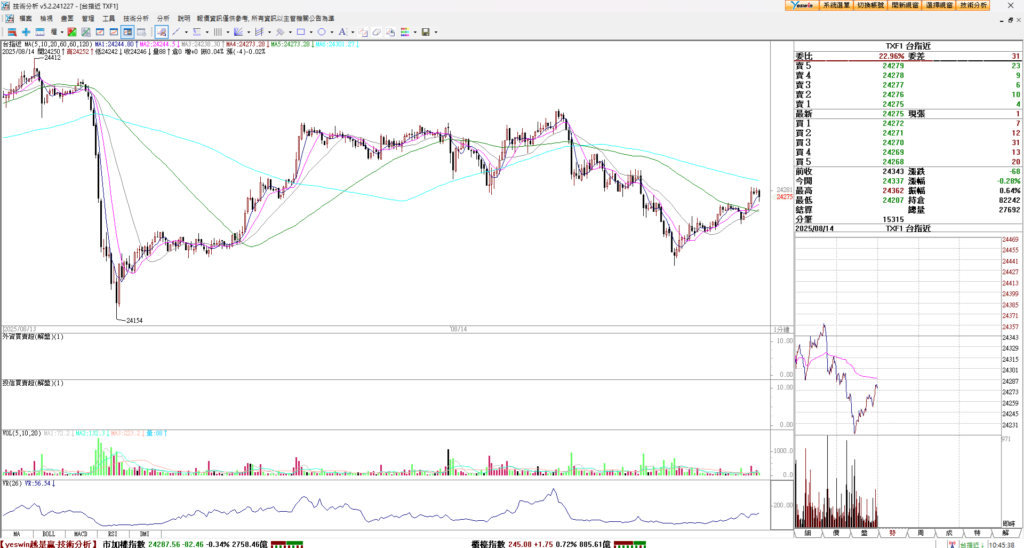1024x548 pixels.
Task: Toggle the highlighted chart window layout icon
Action: [127, 32]
